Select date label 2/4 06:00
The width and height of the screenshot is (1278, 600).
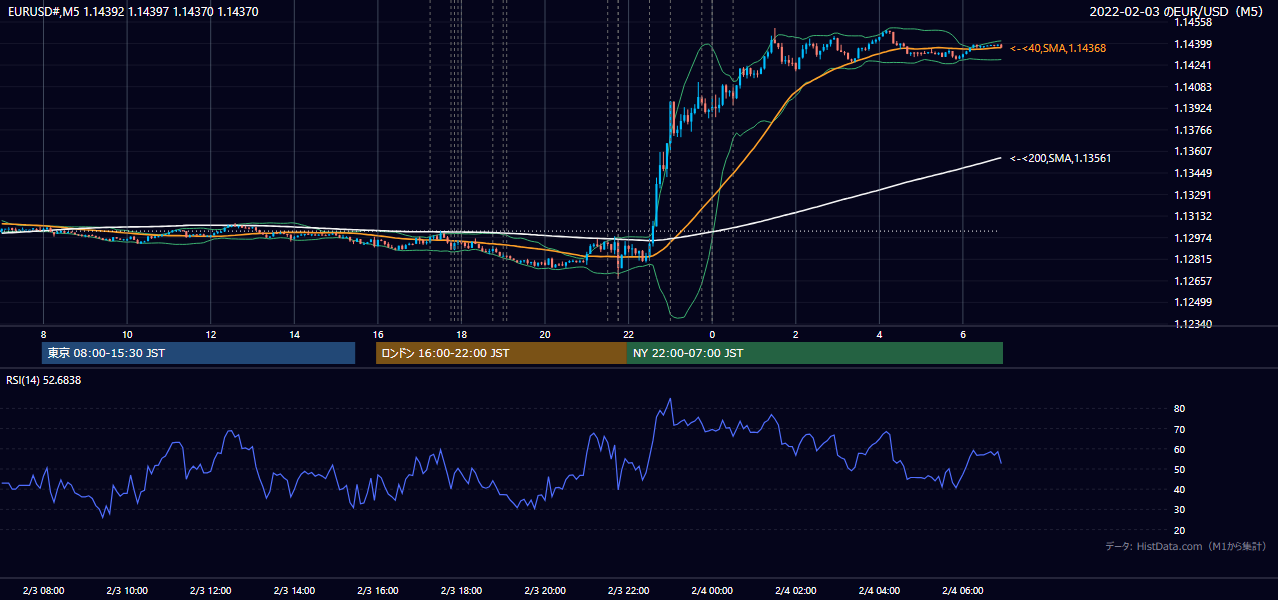coord(963,591)
